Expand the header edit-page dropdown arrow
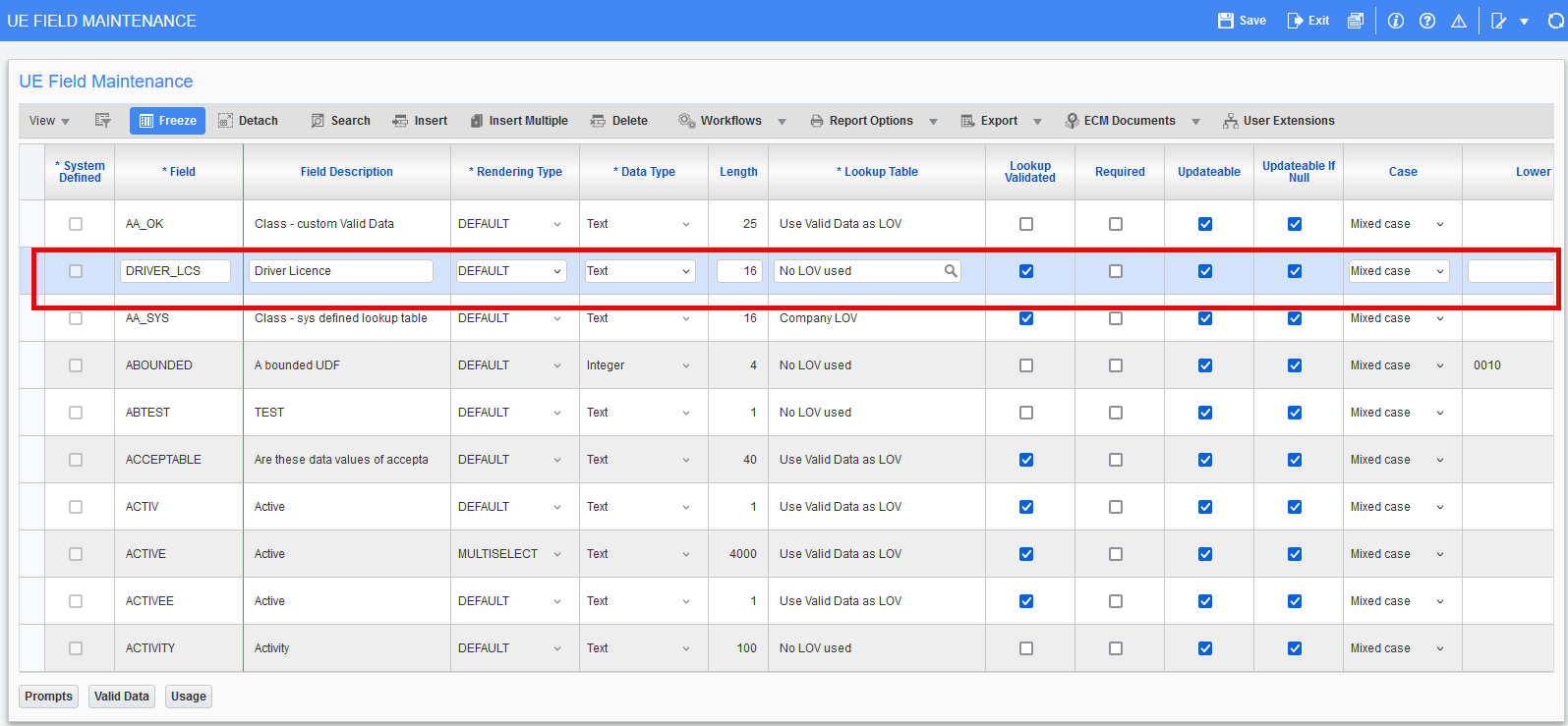 click(1525, 22)
